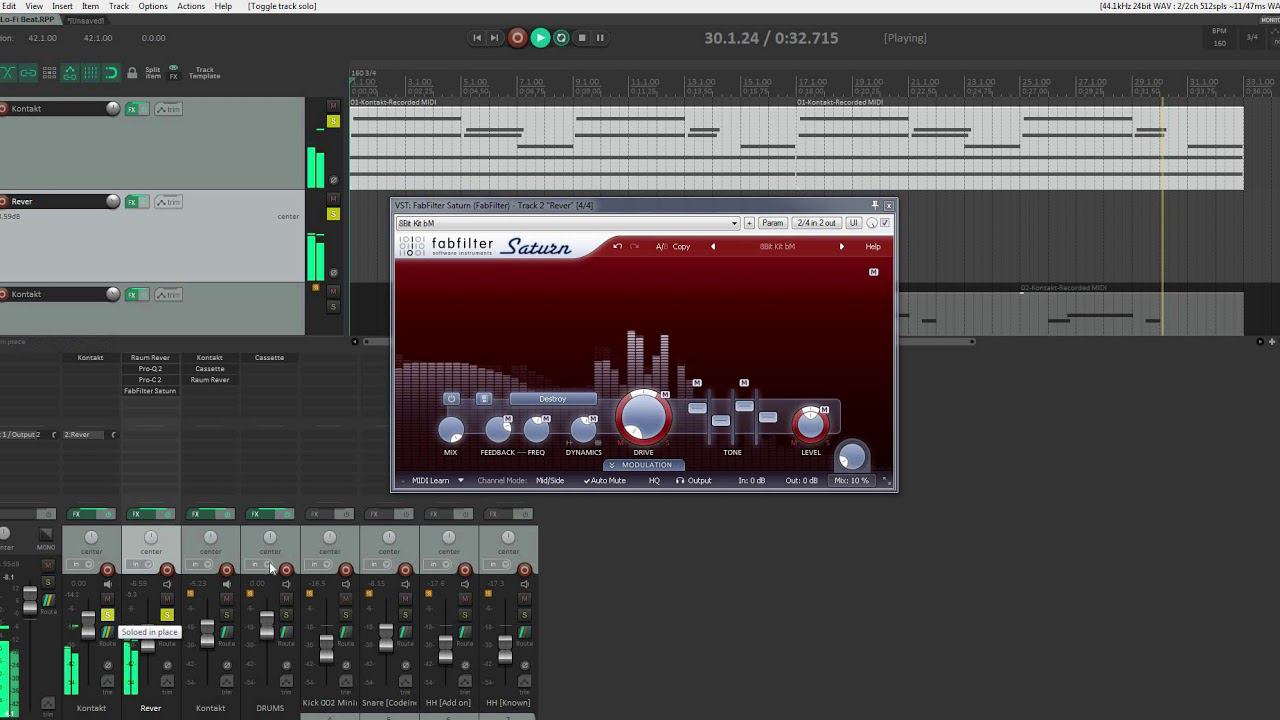Open the Output headphones options
Screen dimensions: 1280x720
pos(694,481)
